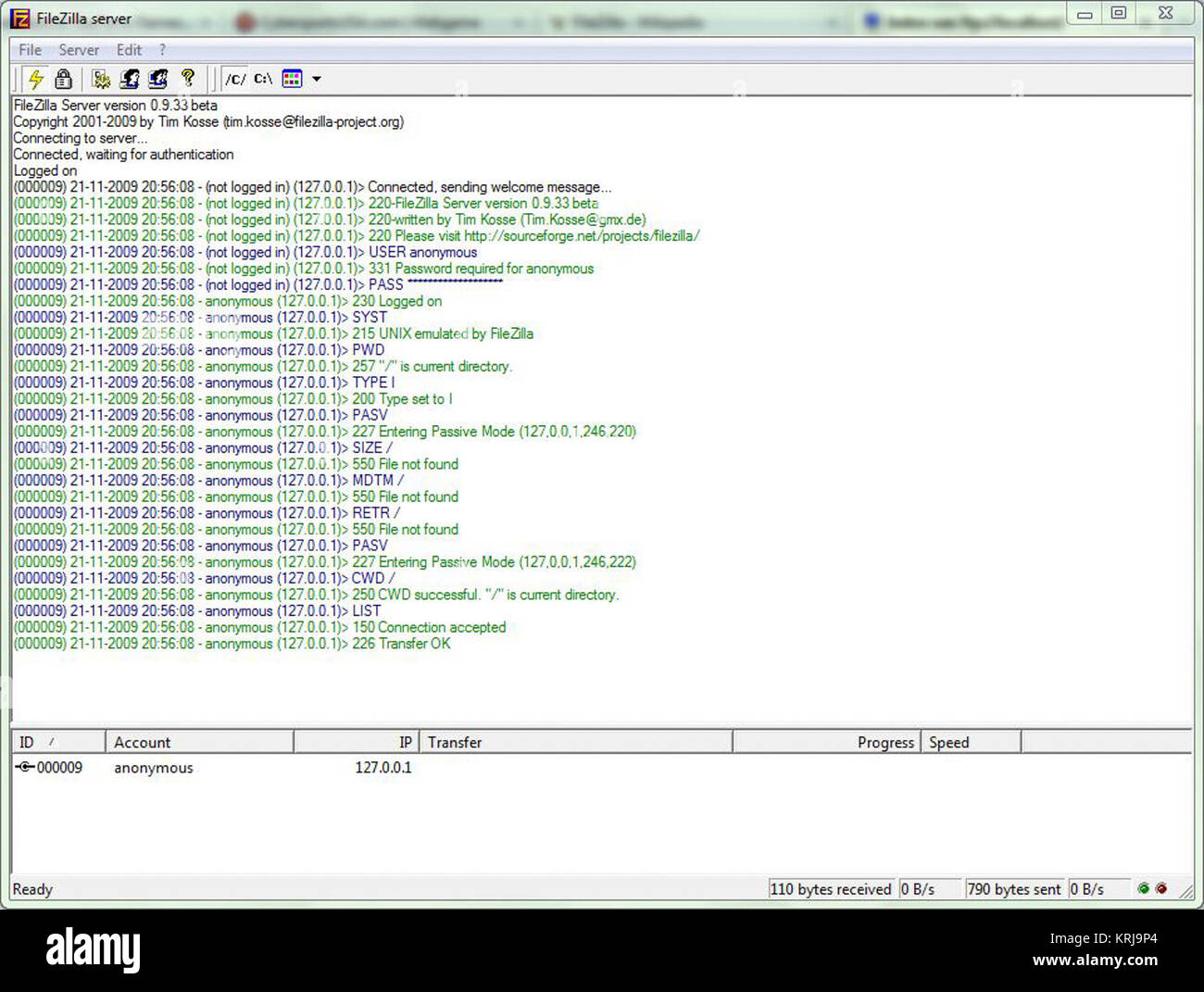Viewport: 1204px width, 992px height.
Task: Open the ? help menu
Action: pos(162,50)
